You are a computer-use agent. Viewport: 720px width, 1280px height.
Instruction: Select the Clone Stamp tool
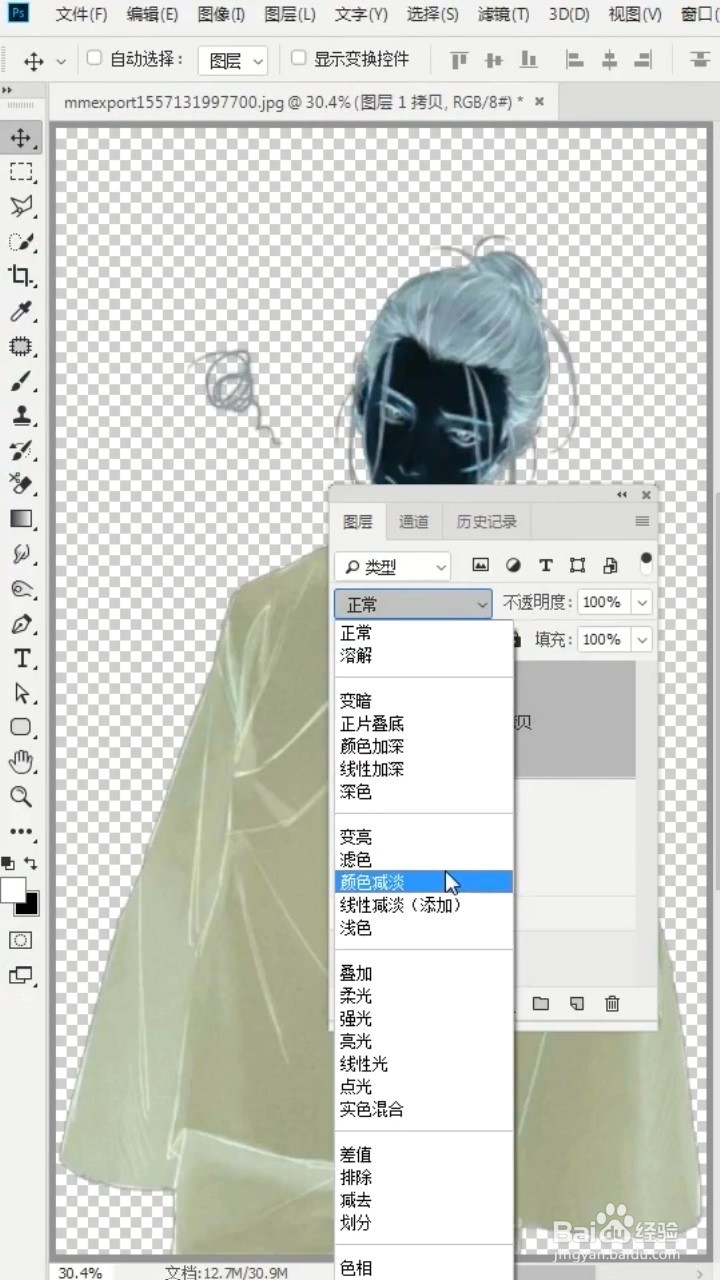(21, 415)
